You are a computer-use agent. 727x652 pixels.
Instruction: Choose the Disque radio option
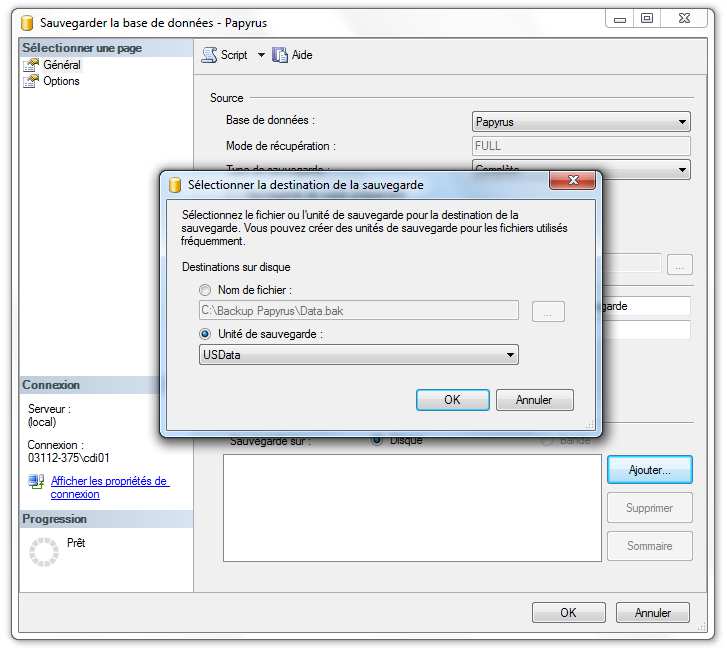tap(377, 440)
